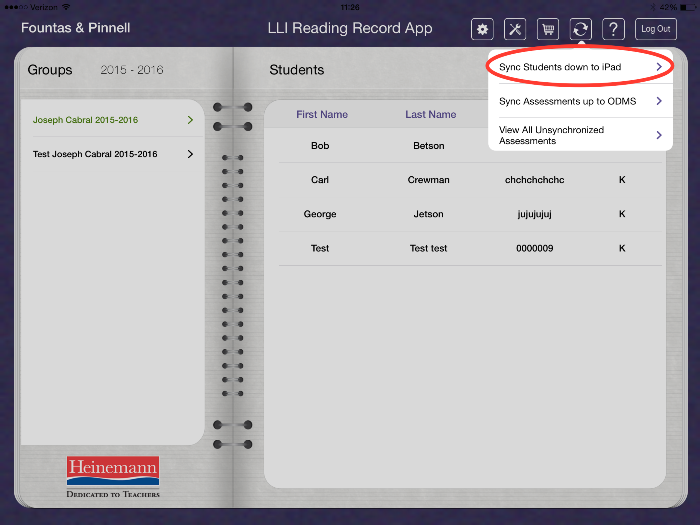Expand chevron next to Test Joseph Cabral group
This screenshot has height=525, width=700.
[x=190, y=154]
